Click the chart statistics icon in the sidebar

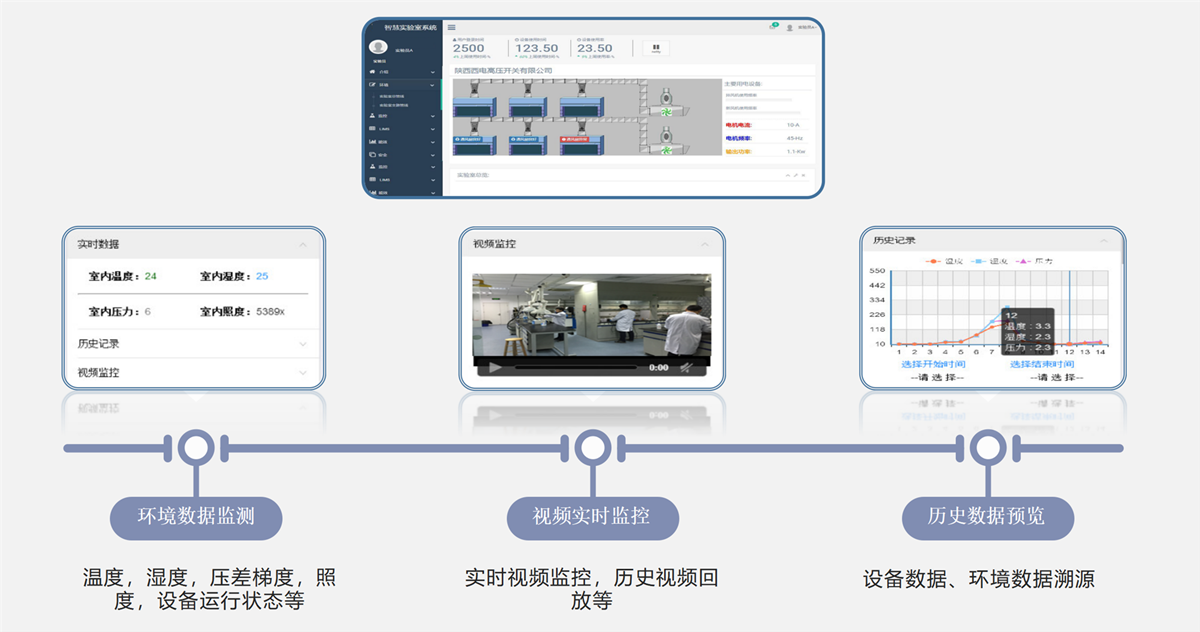click(372, 141)
